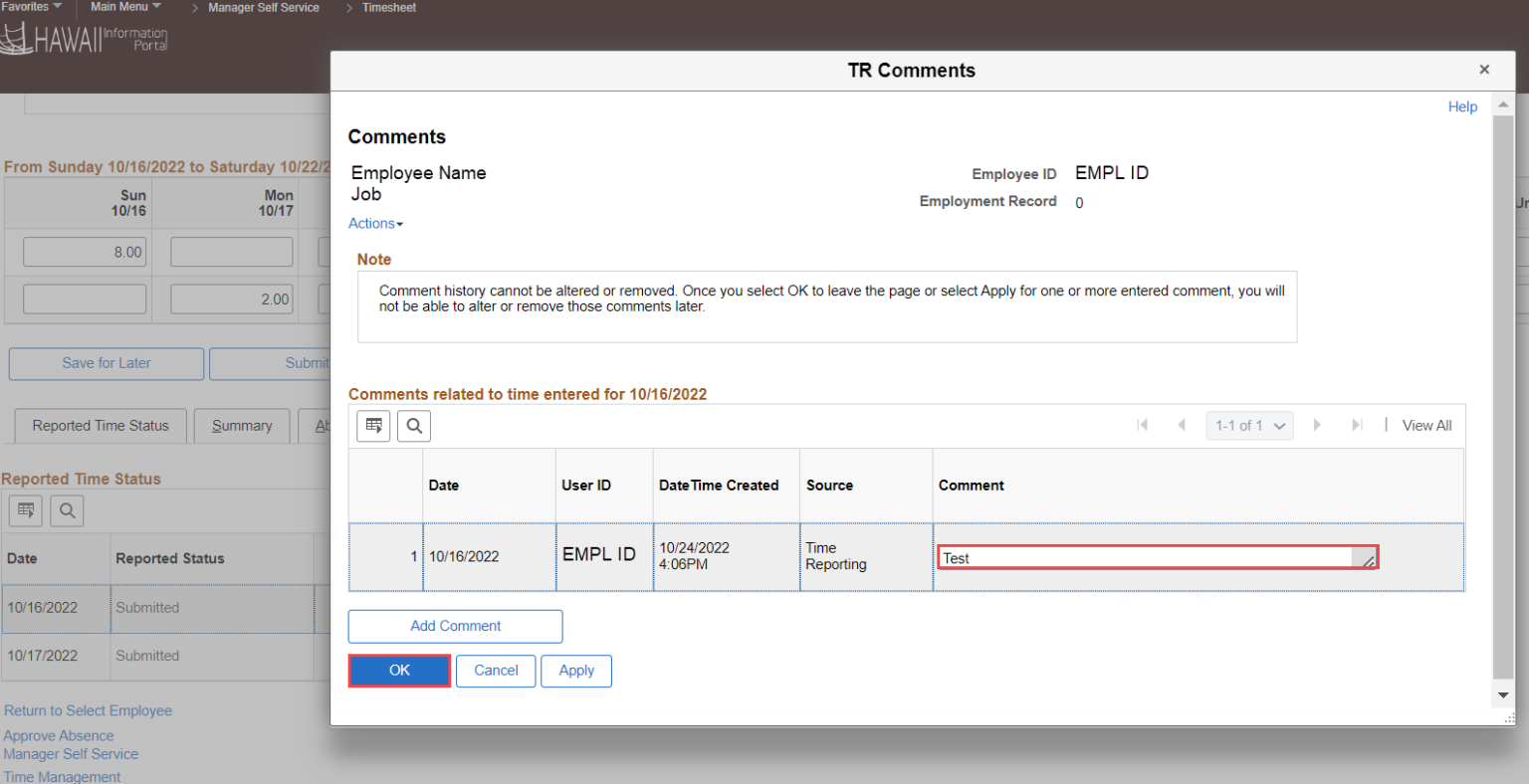Jump to first record using pagination icon
Viewport: 1529px width, 784px height.
click(x=1143, y=425)
